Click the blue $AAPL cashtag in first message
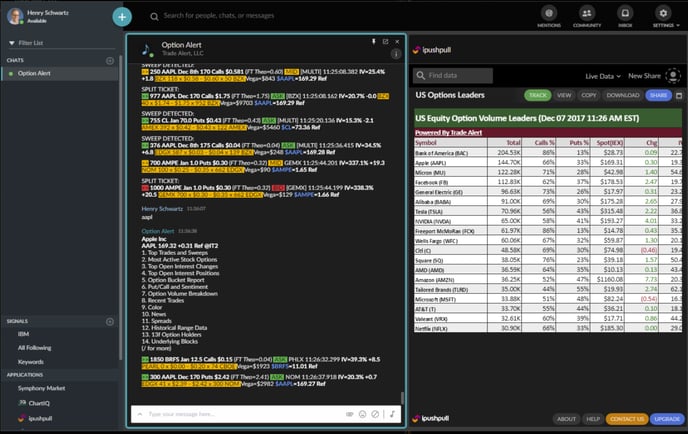Viewport: 688px width, 434px height. pyautogui.click(x=285, y=79)
